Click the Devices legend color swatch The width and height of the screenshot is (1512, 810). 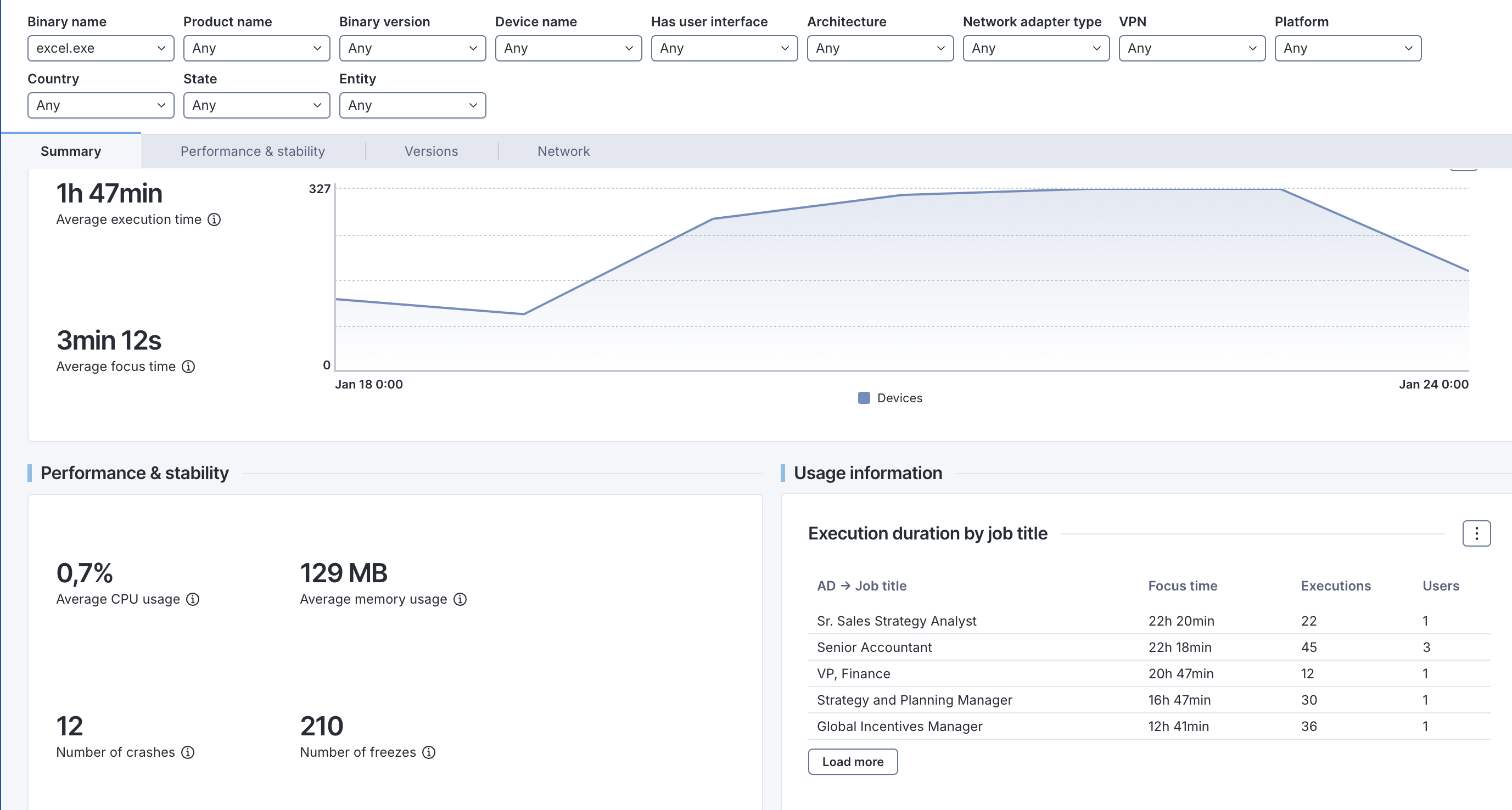click(x=864, y=398)
